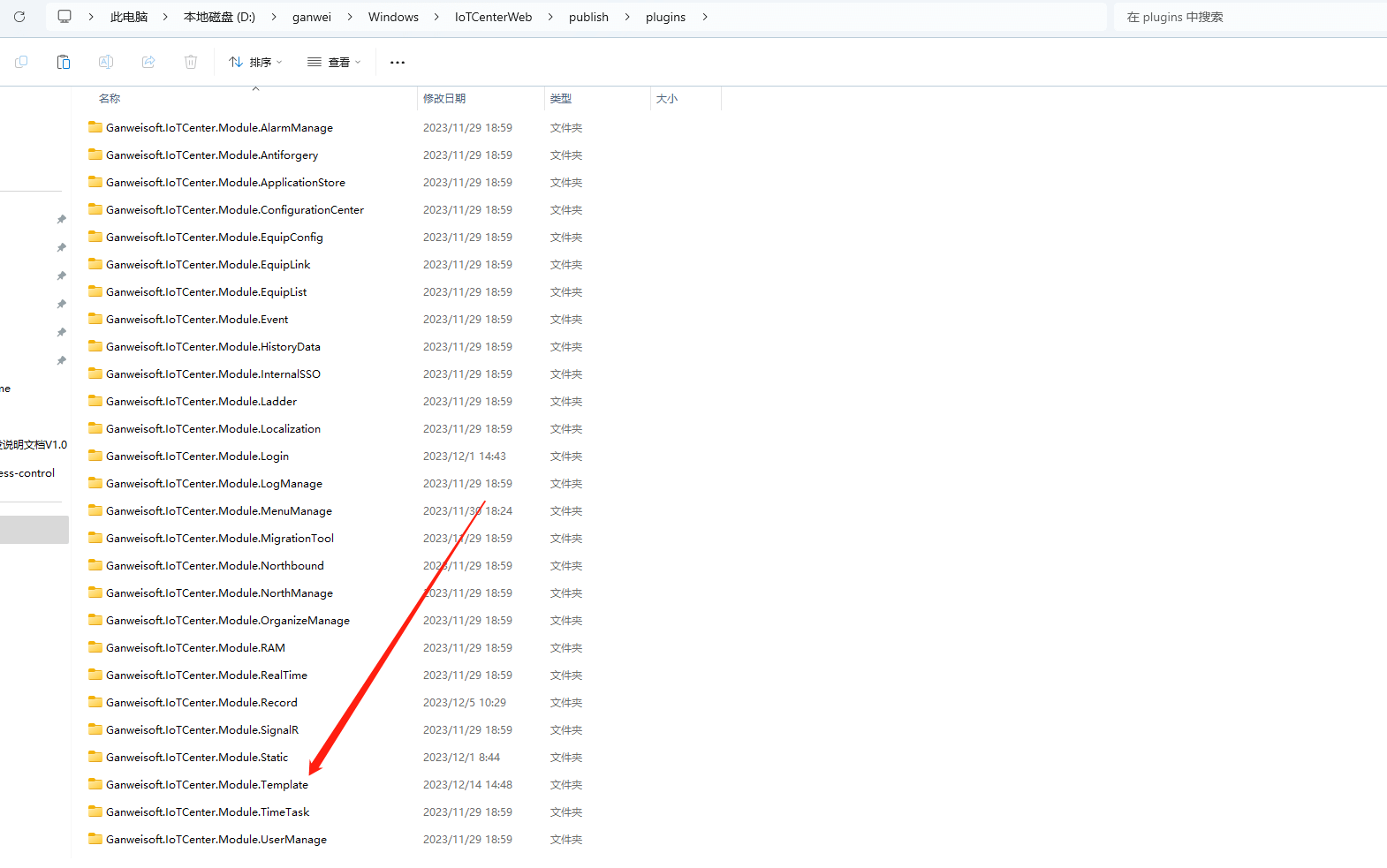Expand the chevron between ganwei and Windows
This screenshot has width=1387, height=868.
click(350, 17)
